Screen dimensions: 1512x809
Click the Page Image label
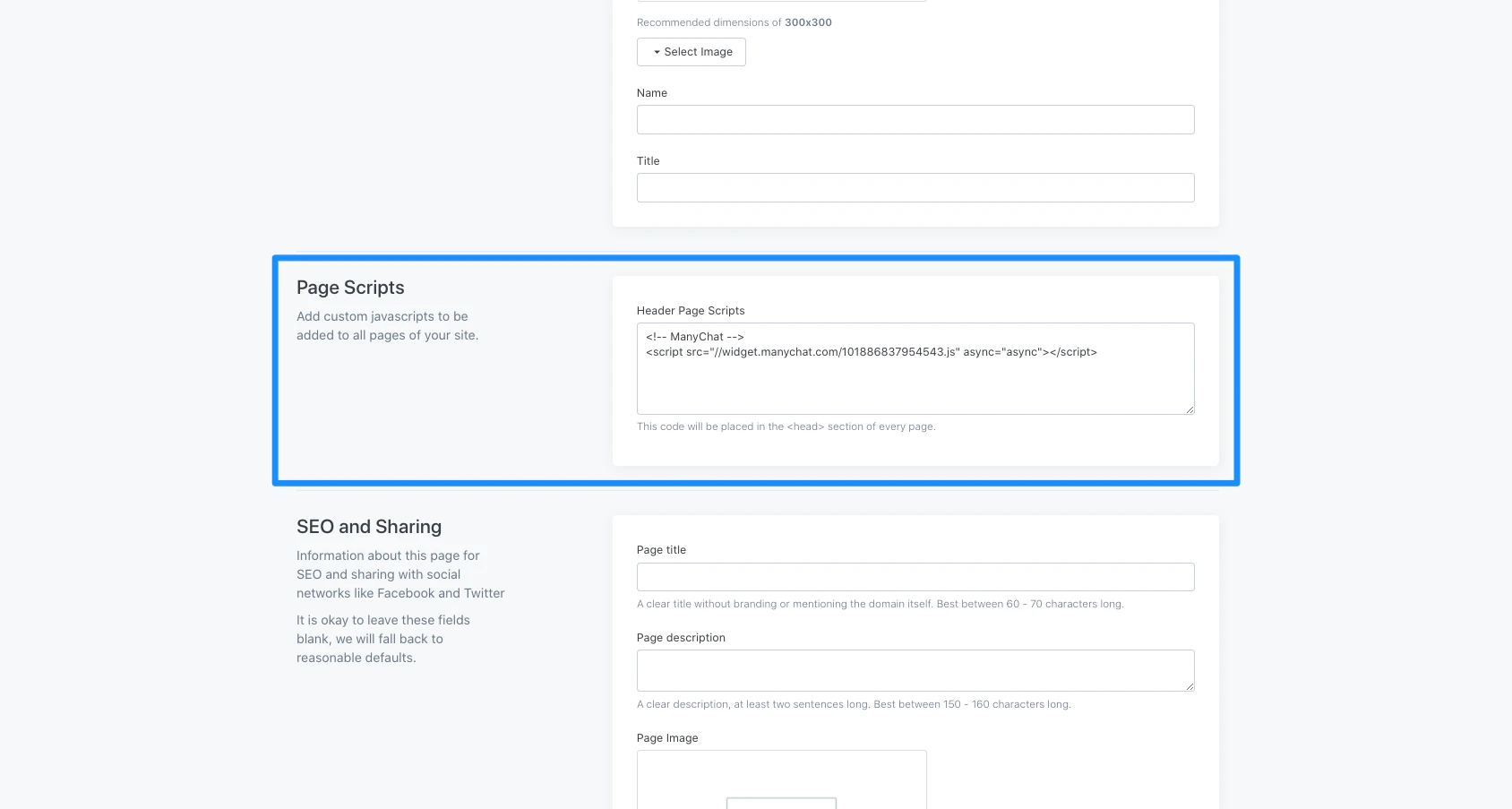click(x=667, y=738)
